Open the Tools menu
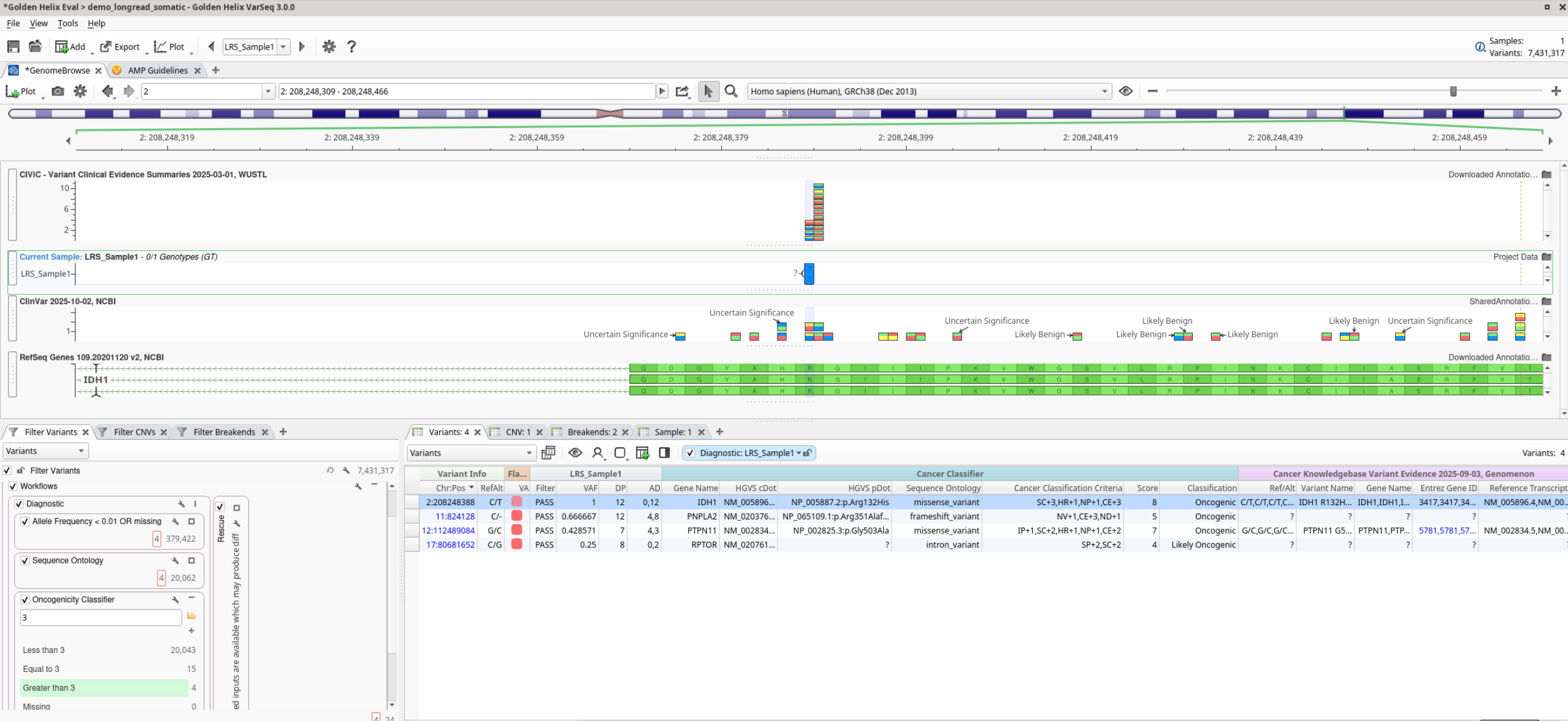This screenshot has height=721, width=1568. coord(67,23)
